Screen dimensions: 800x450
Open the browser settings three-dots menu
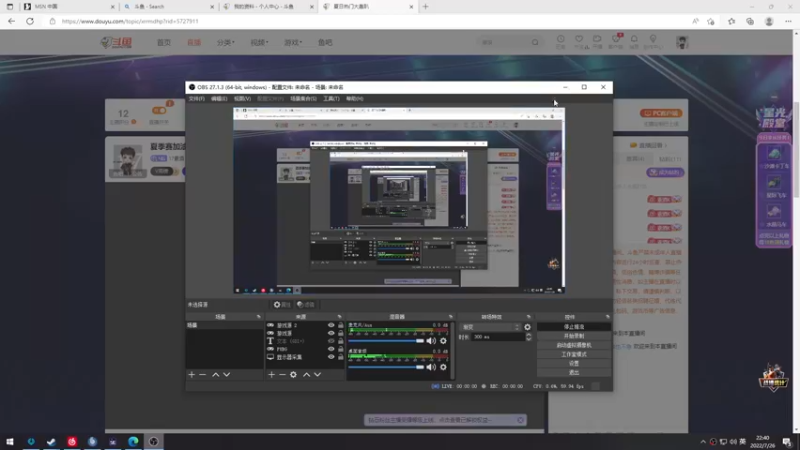point(788,21)
